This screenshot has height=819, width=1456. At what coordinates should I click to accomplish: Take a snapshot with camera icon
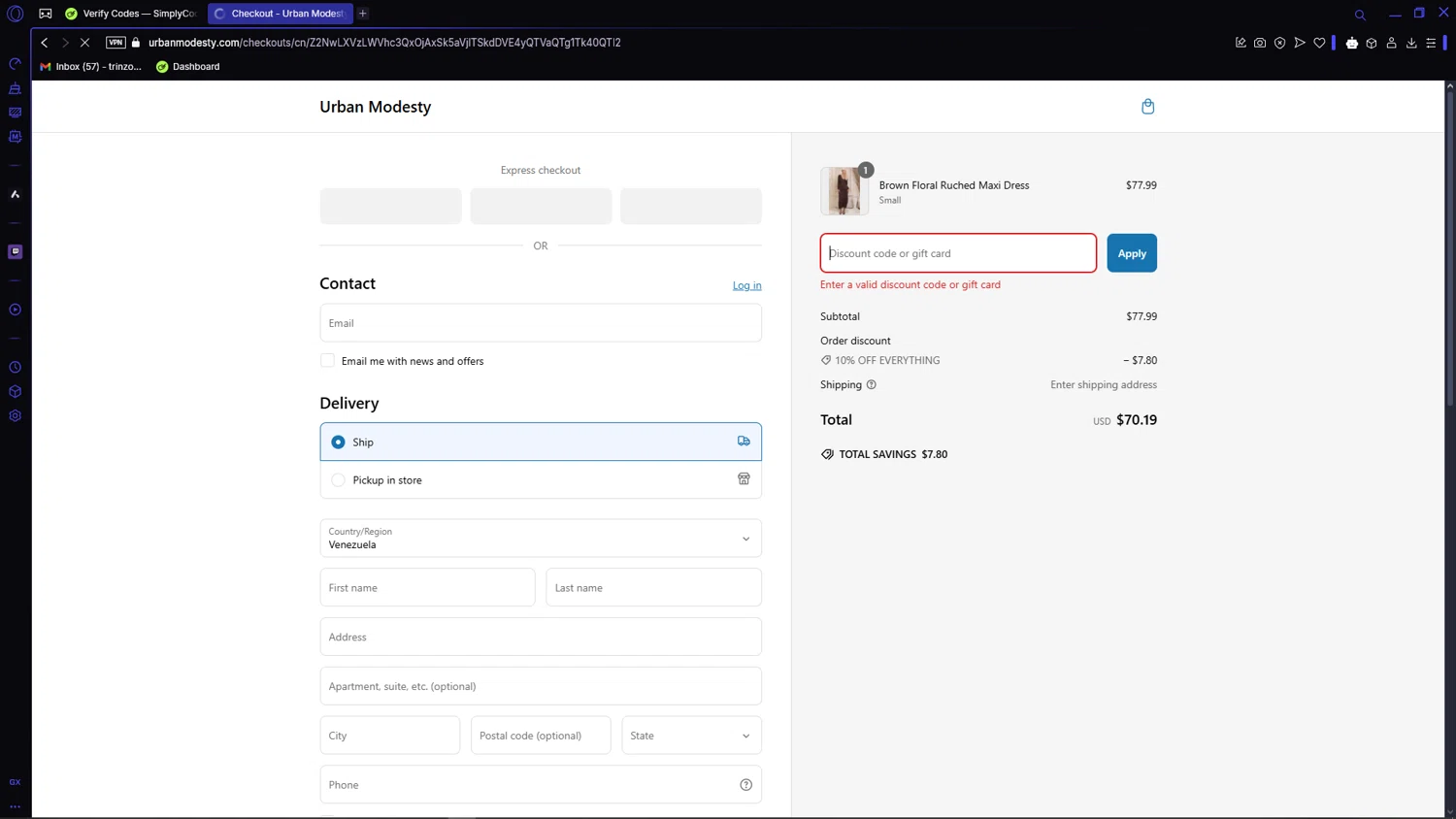click(1260, 43)
